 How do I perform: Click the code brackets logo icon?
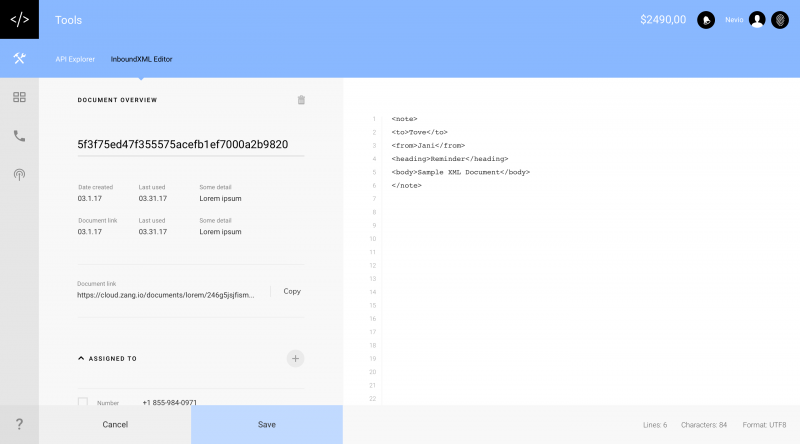point(19,19)
